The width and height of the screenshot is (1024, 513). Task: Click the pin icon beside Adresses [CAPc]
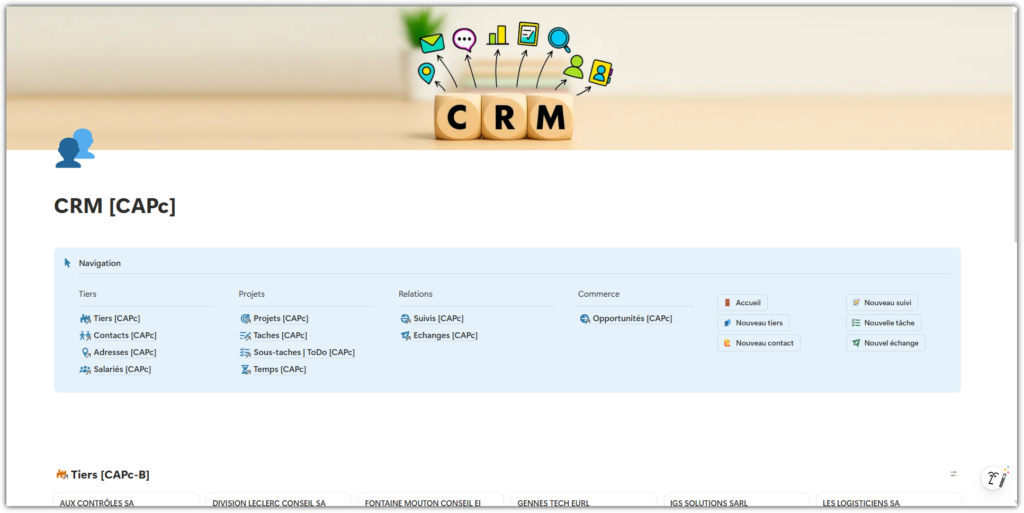point(86,352)
